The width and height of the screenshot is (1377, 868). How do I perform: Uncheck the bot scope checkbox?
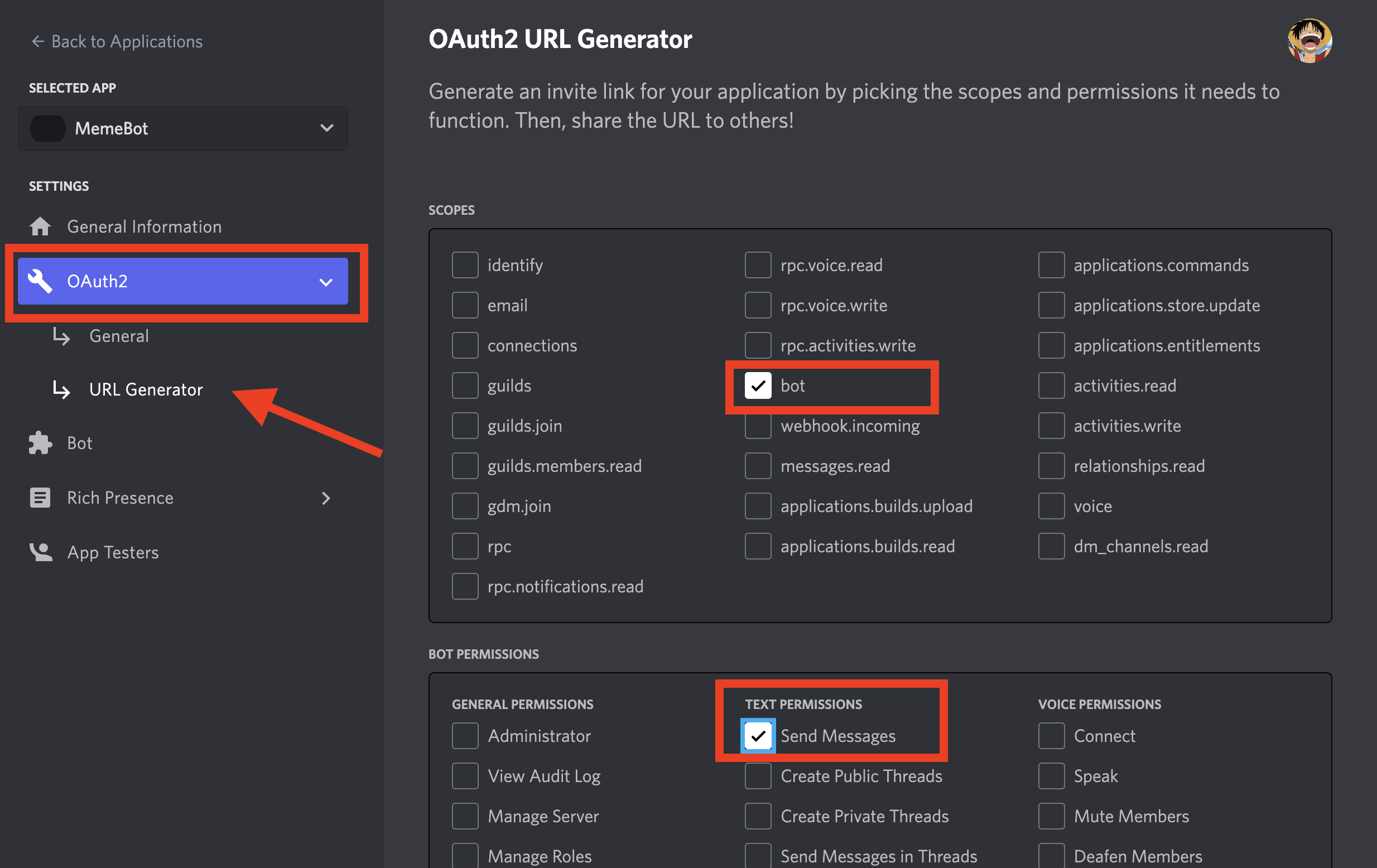(x=758, y=385)
